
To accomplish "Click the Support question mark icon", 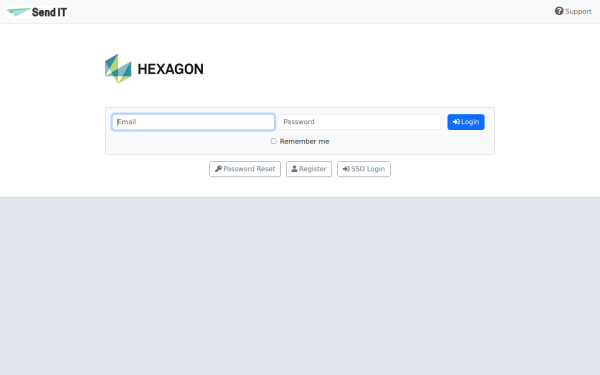I will click(x=559, y=11).
